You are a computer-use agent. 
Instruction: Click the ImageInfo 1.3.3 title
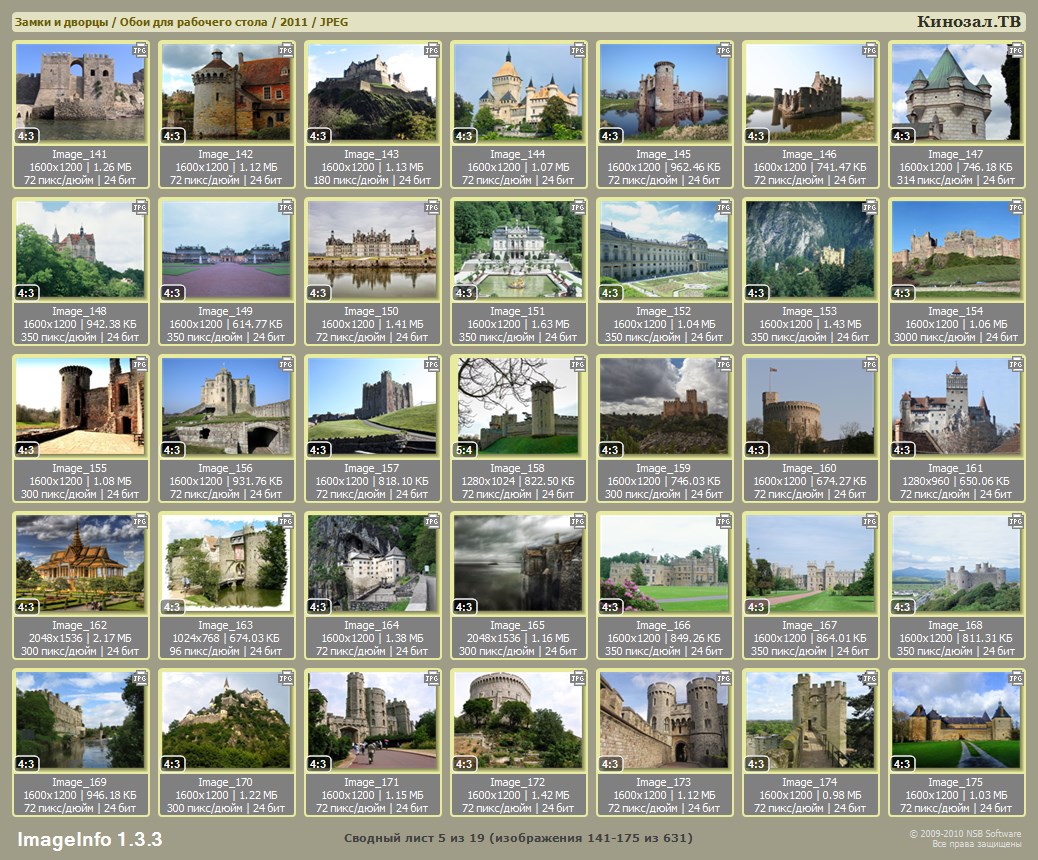[x=89, y=838]
